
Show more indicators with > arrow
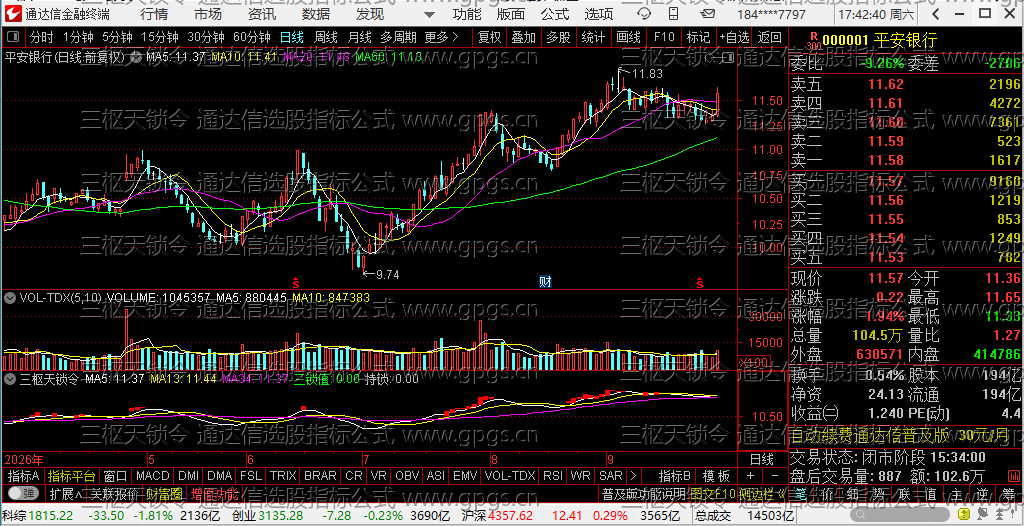632,476
